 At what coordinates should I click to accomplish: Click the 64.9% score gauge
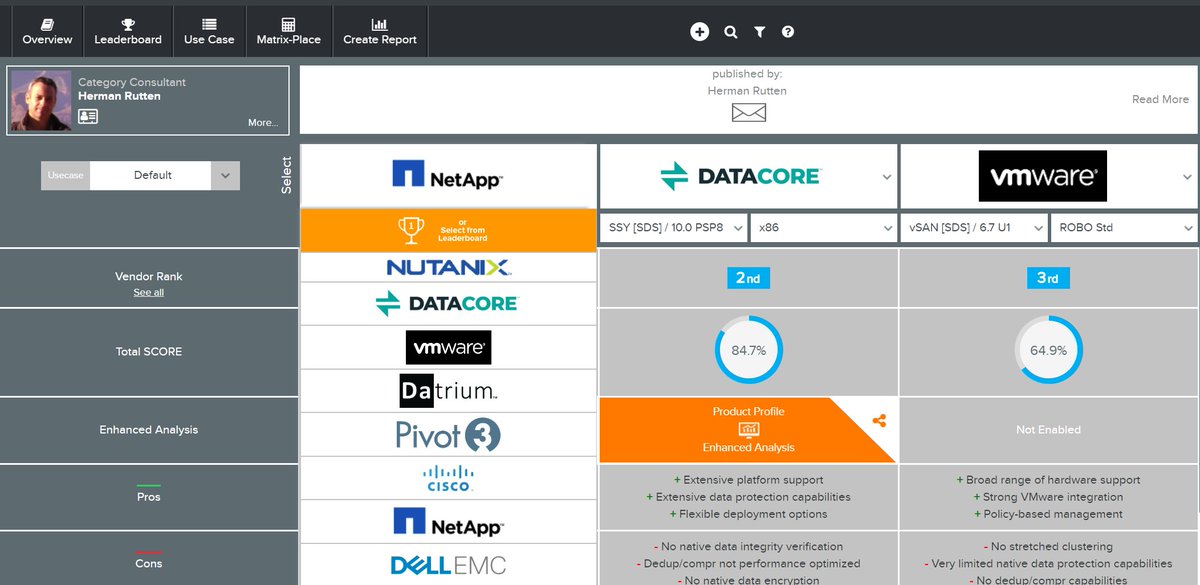[1048, 351]
